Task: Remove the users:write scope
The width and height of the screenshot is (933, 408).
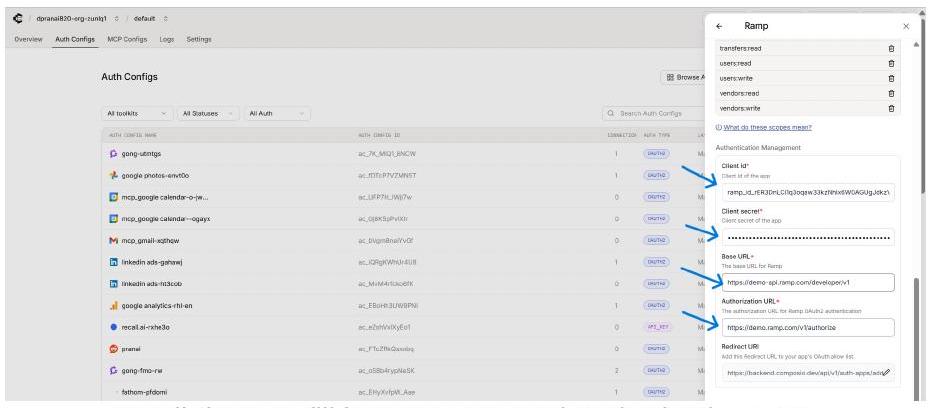Action: point(891,78)
